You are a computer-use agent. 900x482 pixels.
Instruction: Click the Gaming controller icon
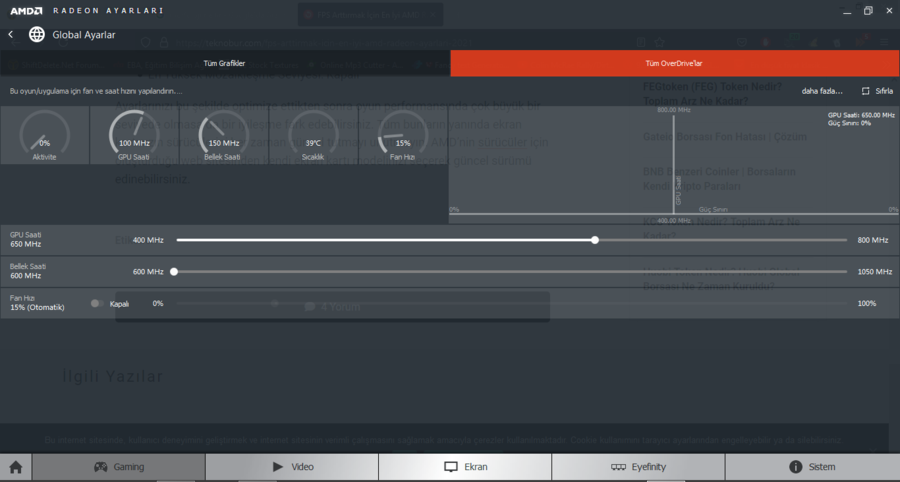[100, 467]
